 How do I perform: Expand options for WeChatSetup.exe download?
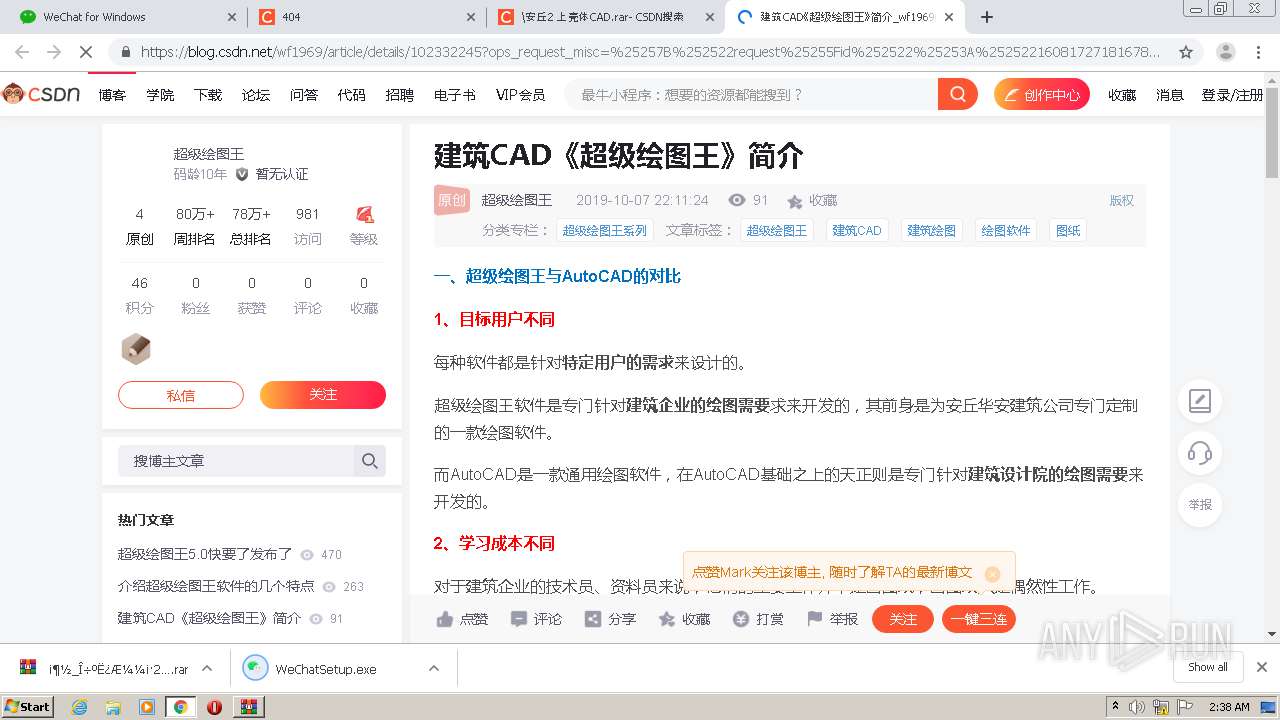click(434, 668)
